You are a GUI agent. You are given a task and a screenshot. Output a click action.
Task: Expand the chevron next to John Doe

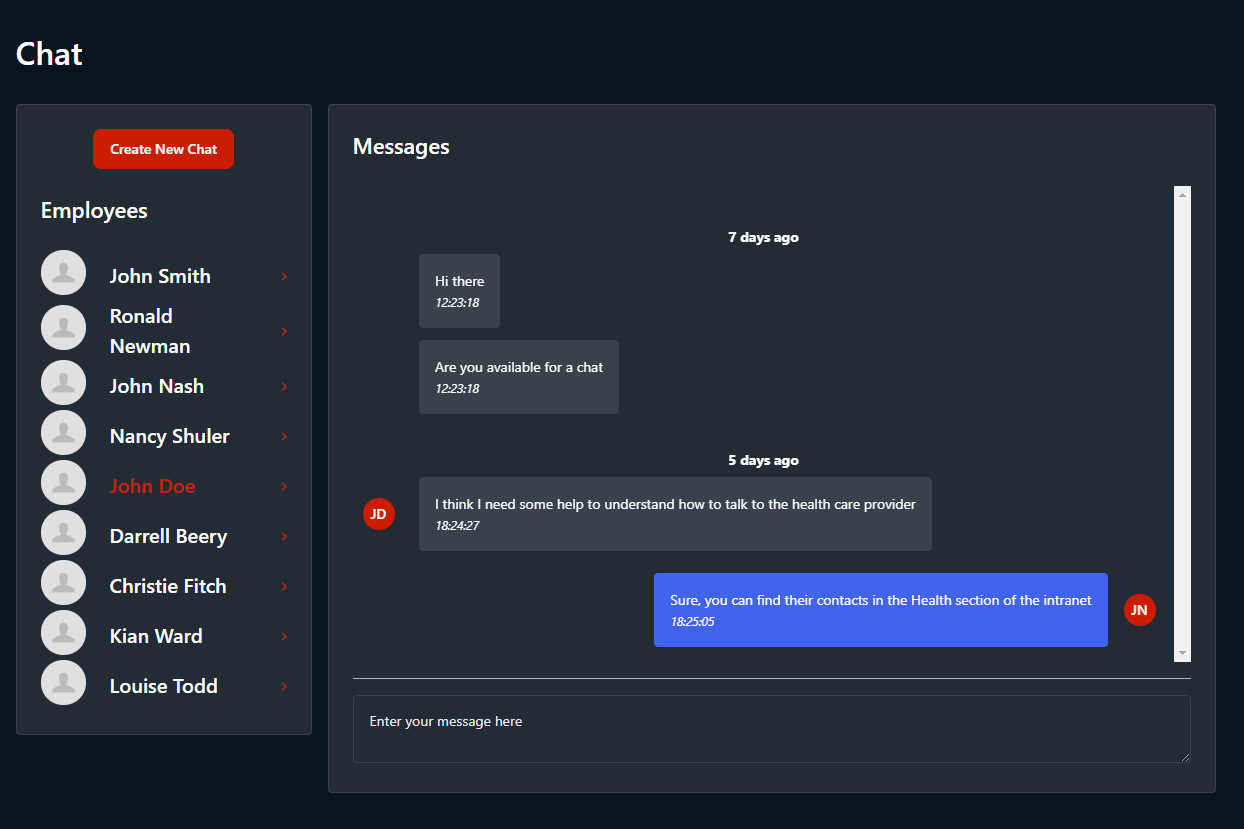(x=283, y=485)
